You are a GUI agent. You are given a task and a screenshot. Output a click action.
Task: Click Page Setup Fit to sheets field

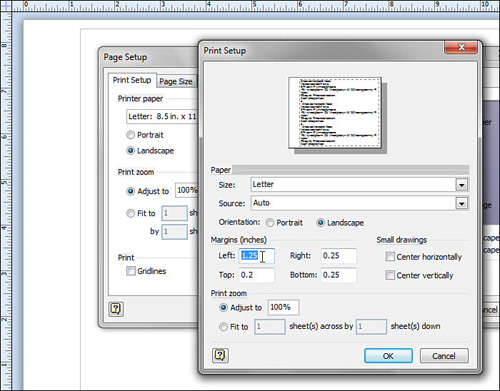pyautogui.click(x=174, y=213)
